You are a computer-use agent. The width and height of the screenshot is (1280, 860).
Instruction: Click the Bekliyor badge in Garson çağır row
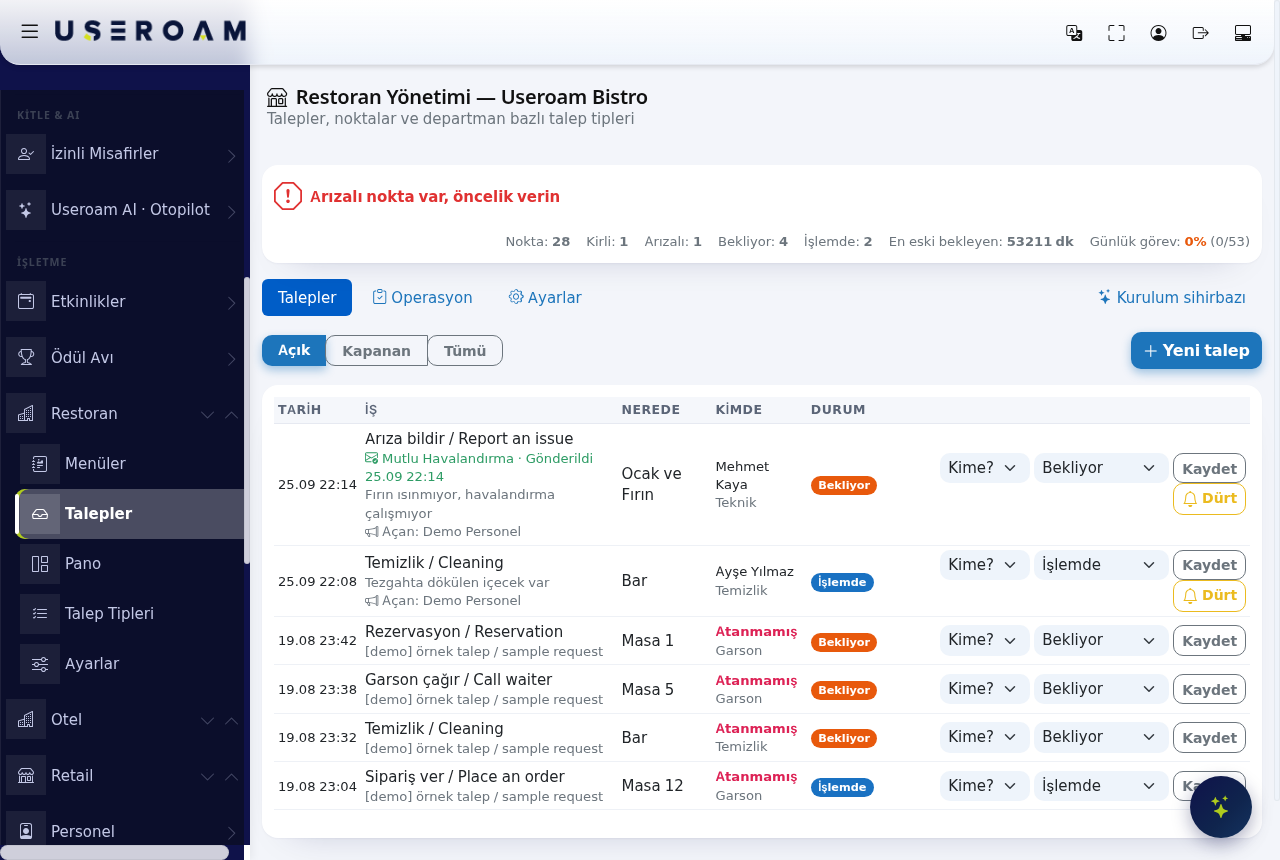pyautogui.click(x=844, y=690)
